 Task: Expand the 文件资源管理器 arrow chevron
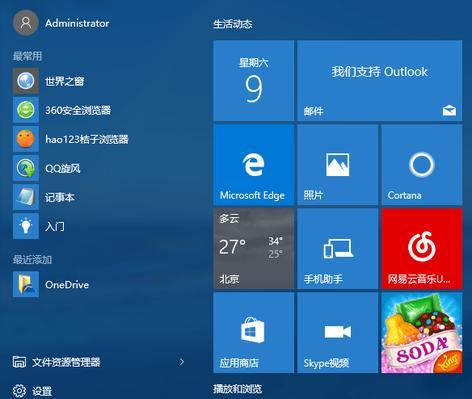pos(182,362)
